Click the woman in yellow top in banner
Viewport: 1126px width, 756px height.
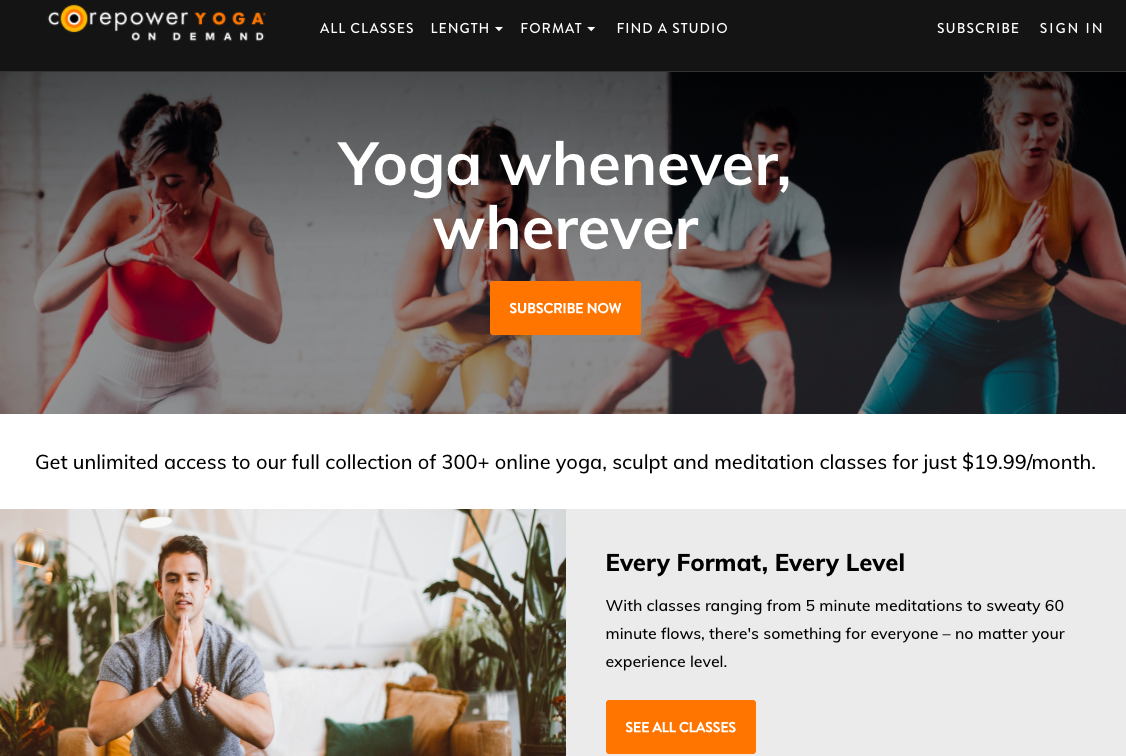(998, 244)
